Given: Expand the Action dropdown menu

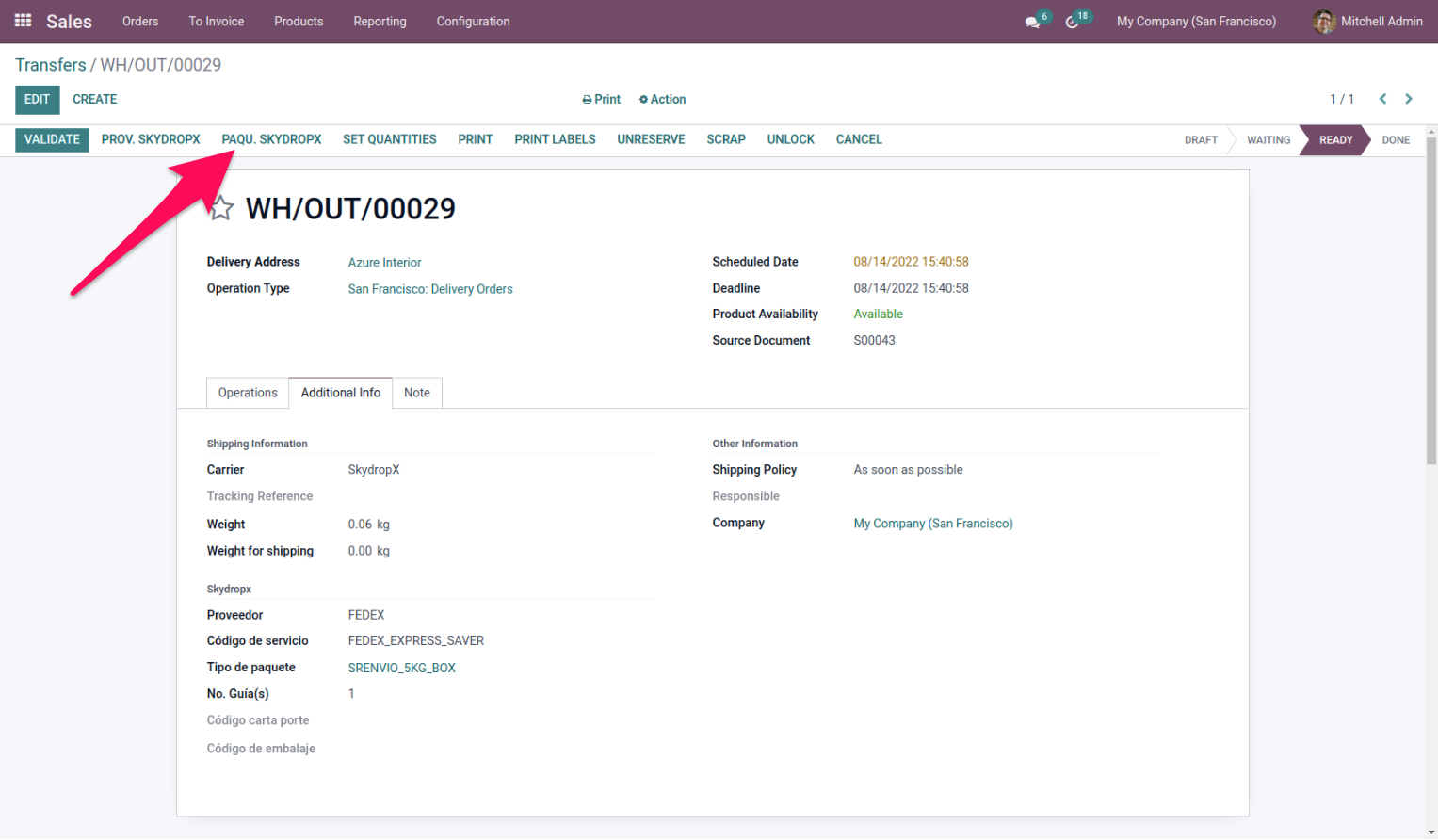Looking at the screenshot, I should (x=662, y=99).
